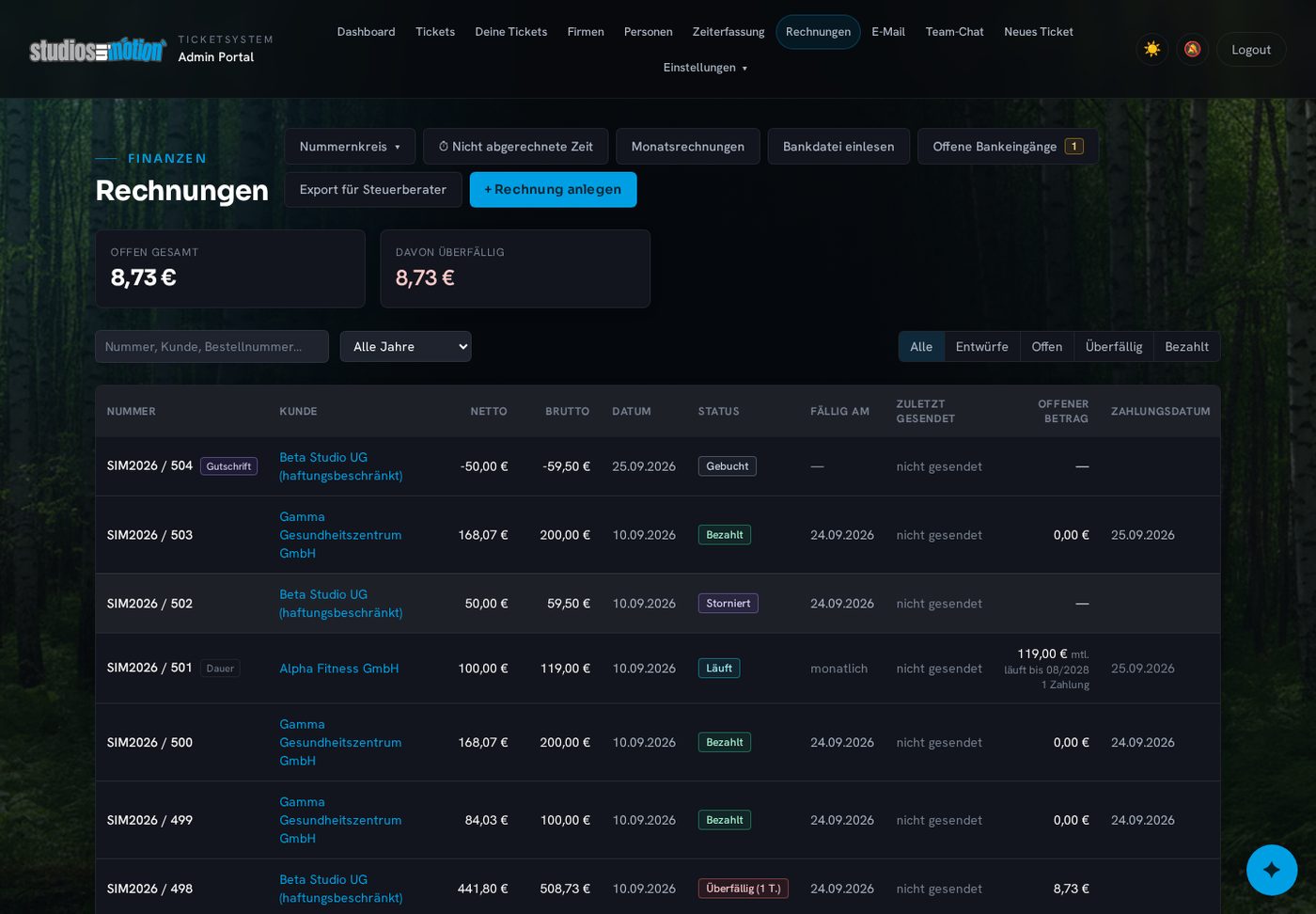The width and height of the screenshot is (1316, 914).
Task: Open Alpha Fitness GmbH customer link
Action: [338, 669]
